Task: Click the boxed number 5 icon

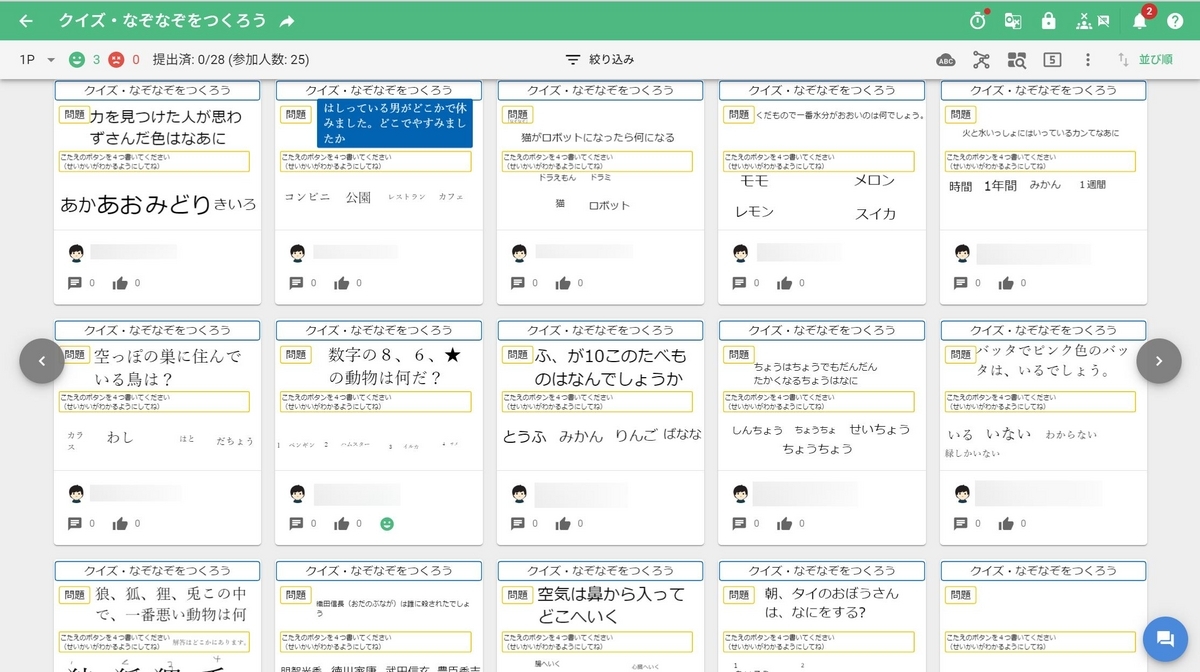Action: [x=1052, y=60]
